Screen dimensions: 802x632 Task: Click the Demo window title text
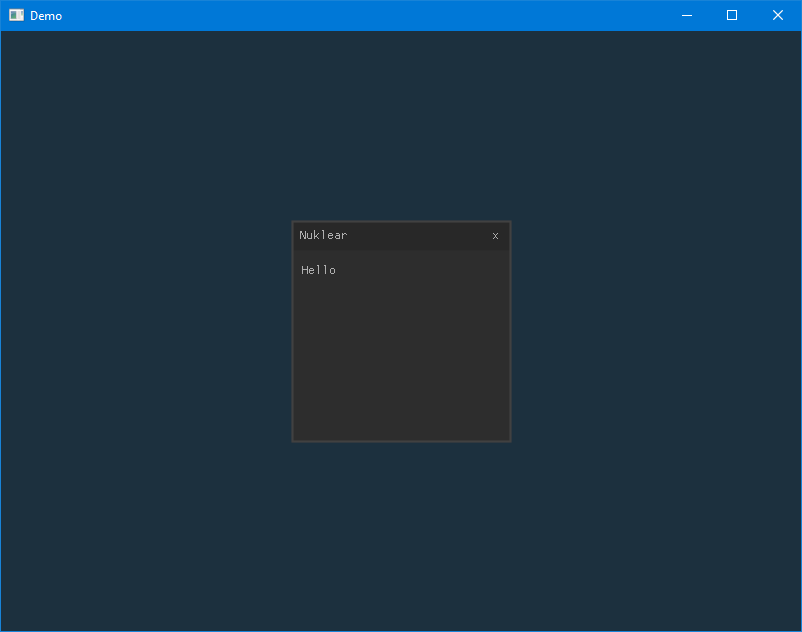pyautogui.click(x=46, y=16)
